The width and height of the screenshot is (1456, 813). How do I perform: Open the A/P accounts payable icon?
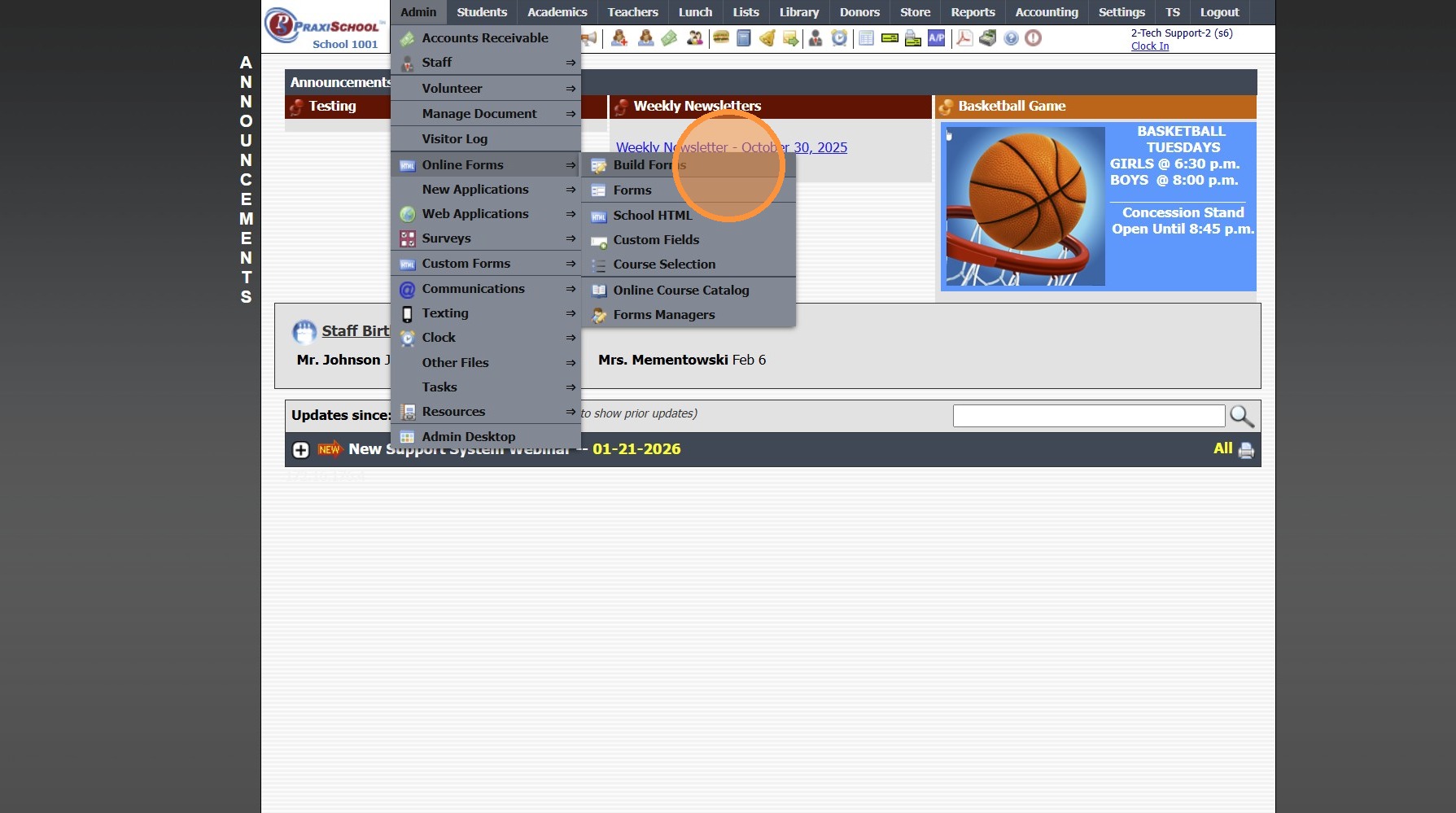tap(937, 38)
